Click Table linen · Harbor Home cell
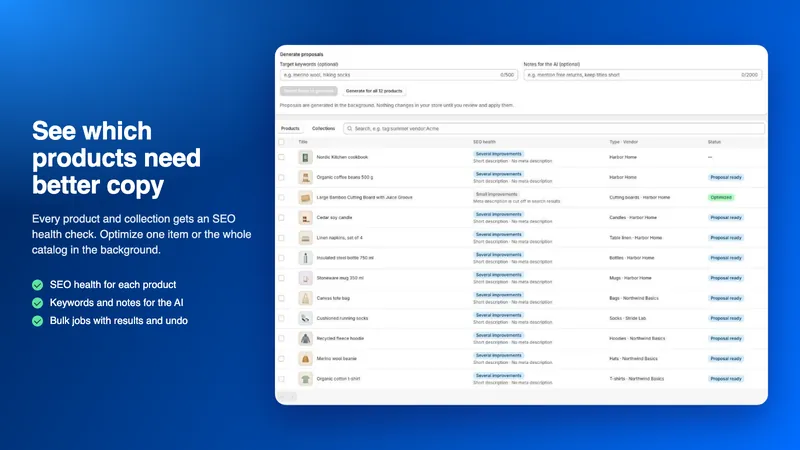 tap(635, 238)
